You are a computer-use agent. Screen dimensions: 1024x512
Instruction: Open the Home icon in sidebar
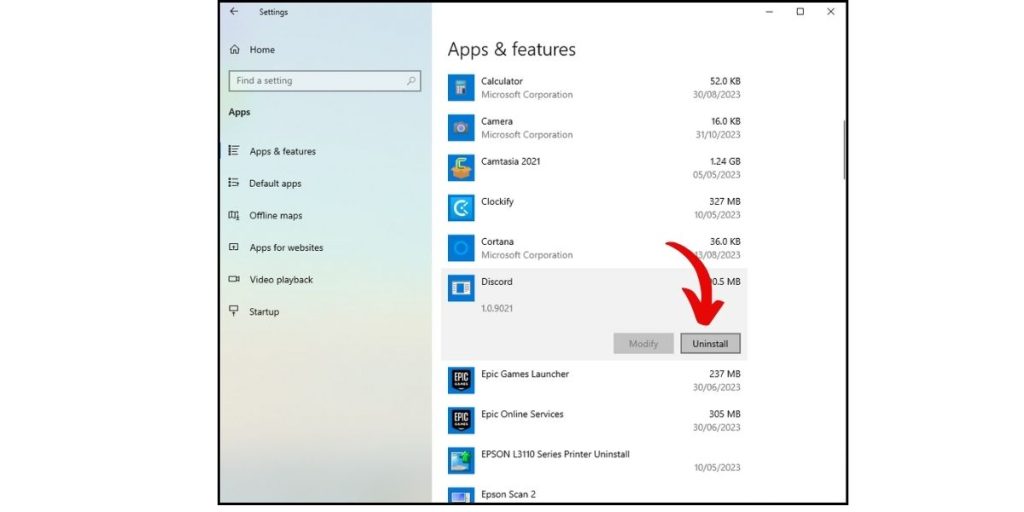[235, 50]
